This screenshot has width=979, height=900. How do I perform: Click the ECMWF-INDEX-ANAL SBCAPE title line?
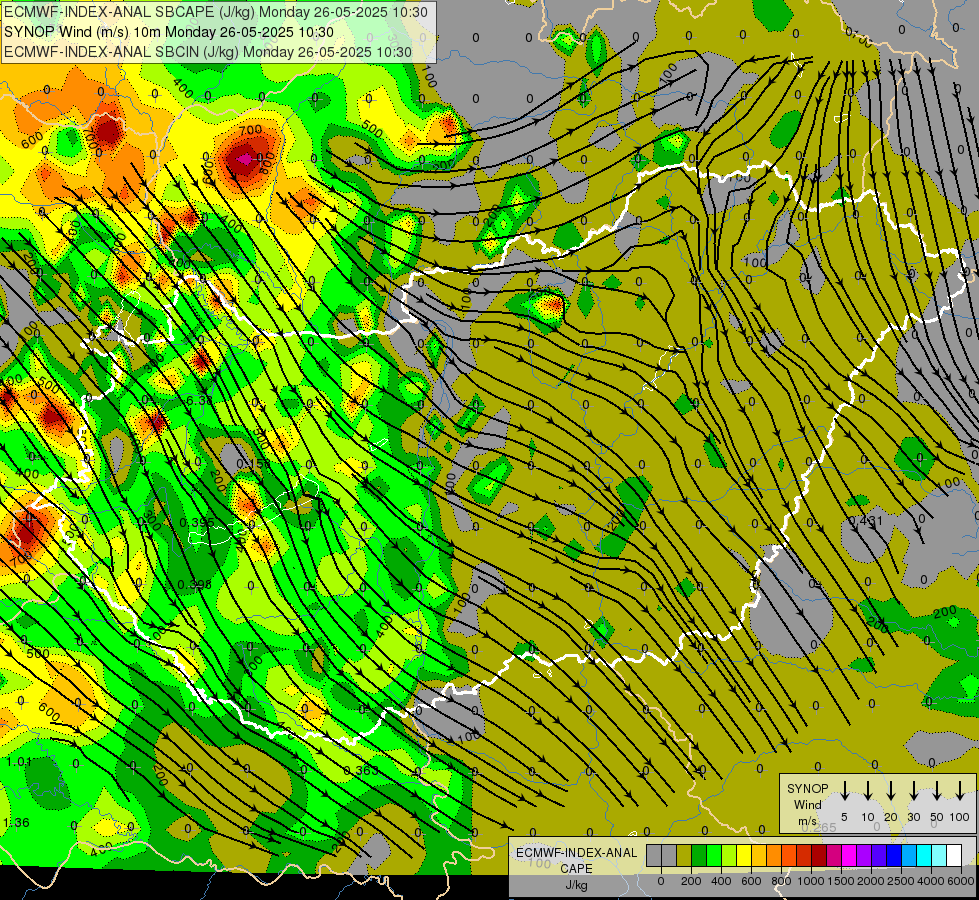[216, 12]
